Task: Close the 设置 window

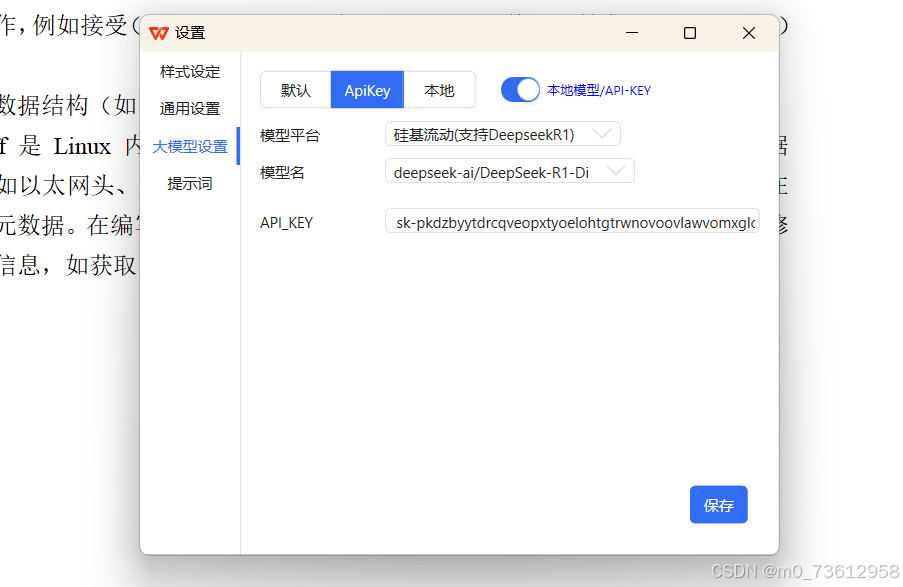Action: pos(749,33)
